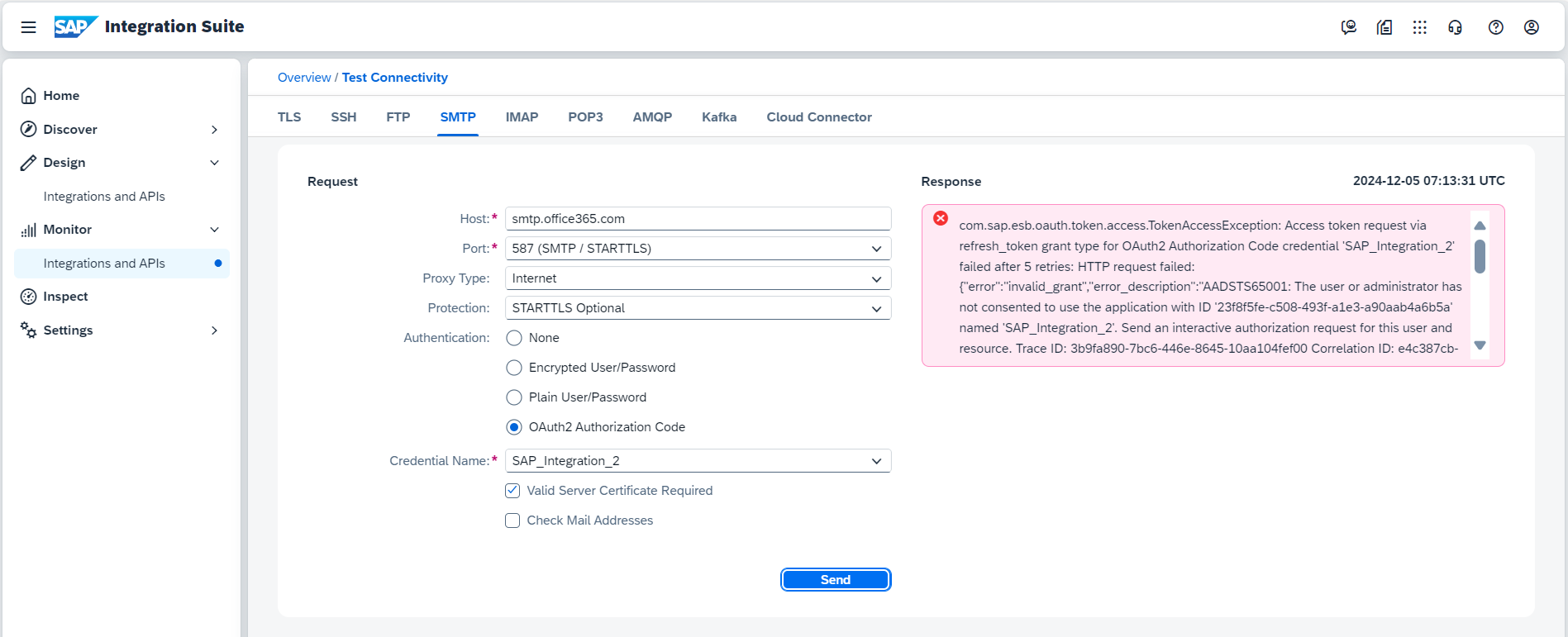
Task: Click the Host input field
Action: click(x=698, y=219)
